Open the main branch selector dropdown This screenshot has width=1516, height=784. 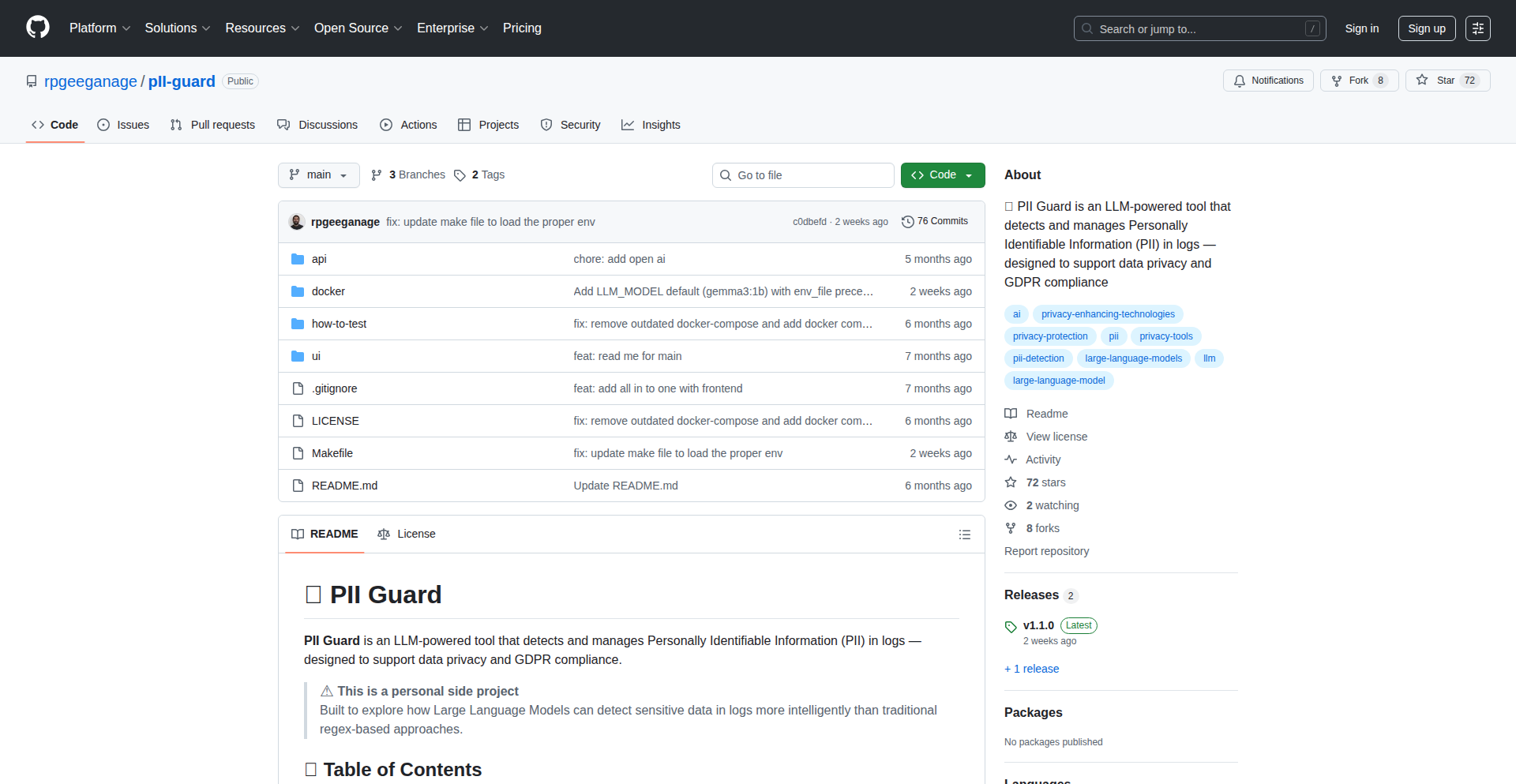point(319,175)
